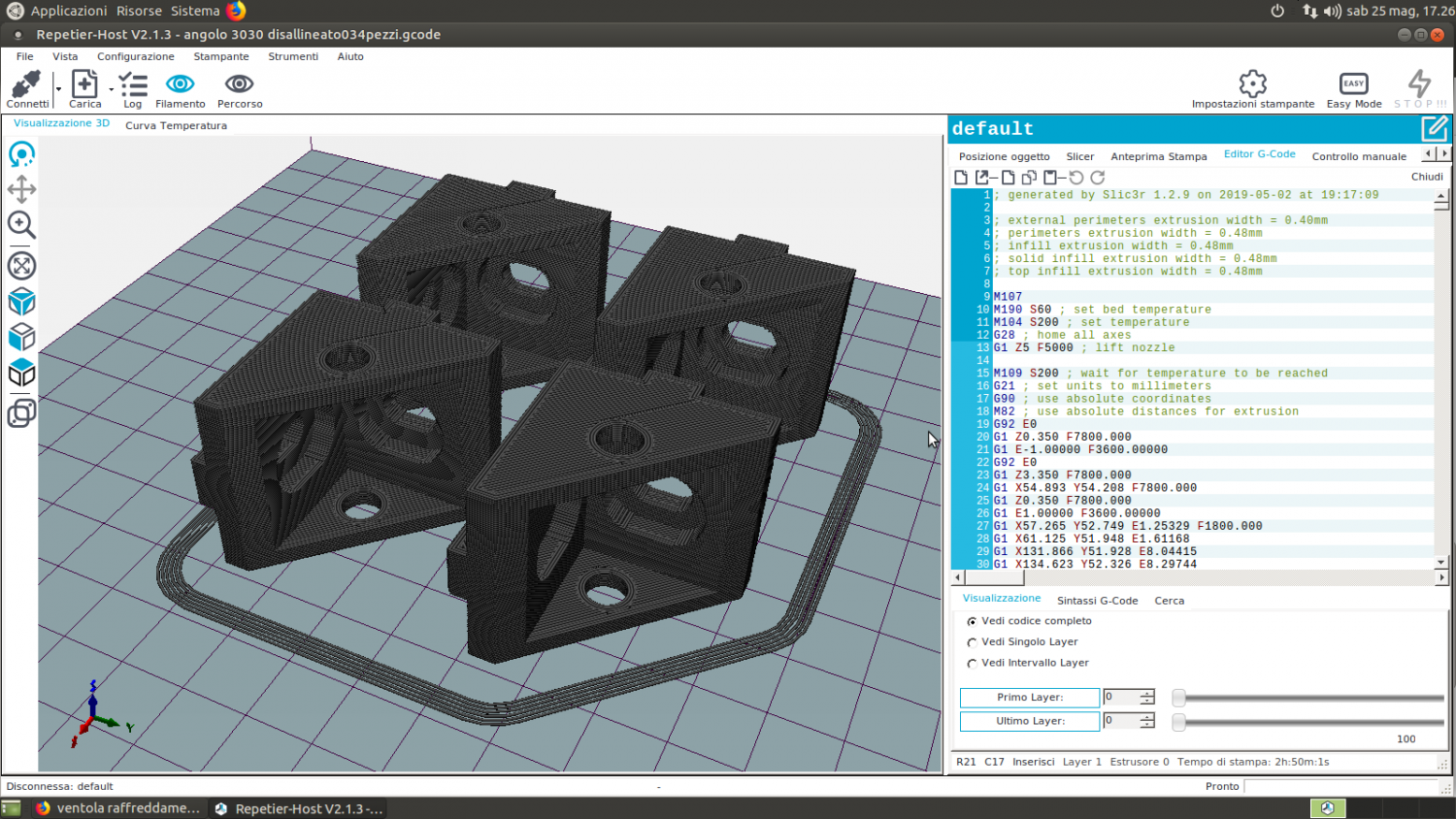The width and height of the screenshot is (1456, 819).
Task: Open the Vista menu
Action: [x=65, y=56]
